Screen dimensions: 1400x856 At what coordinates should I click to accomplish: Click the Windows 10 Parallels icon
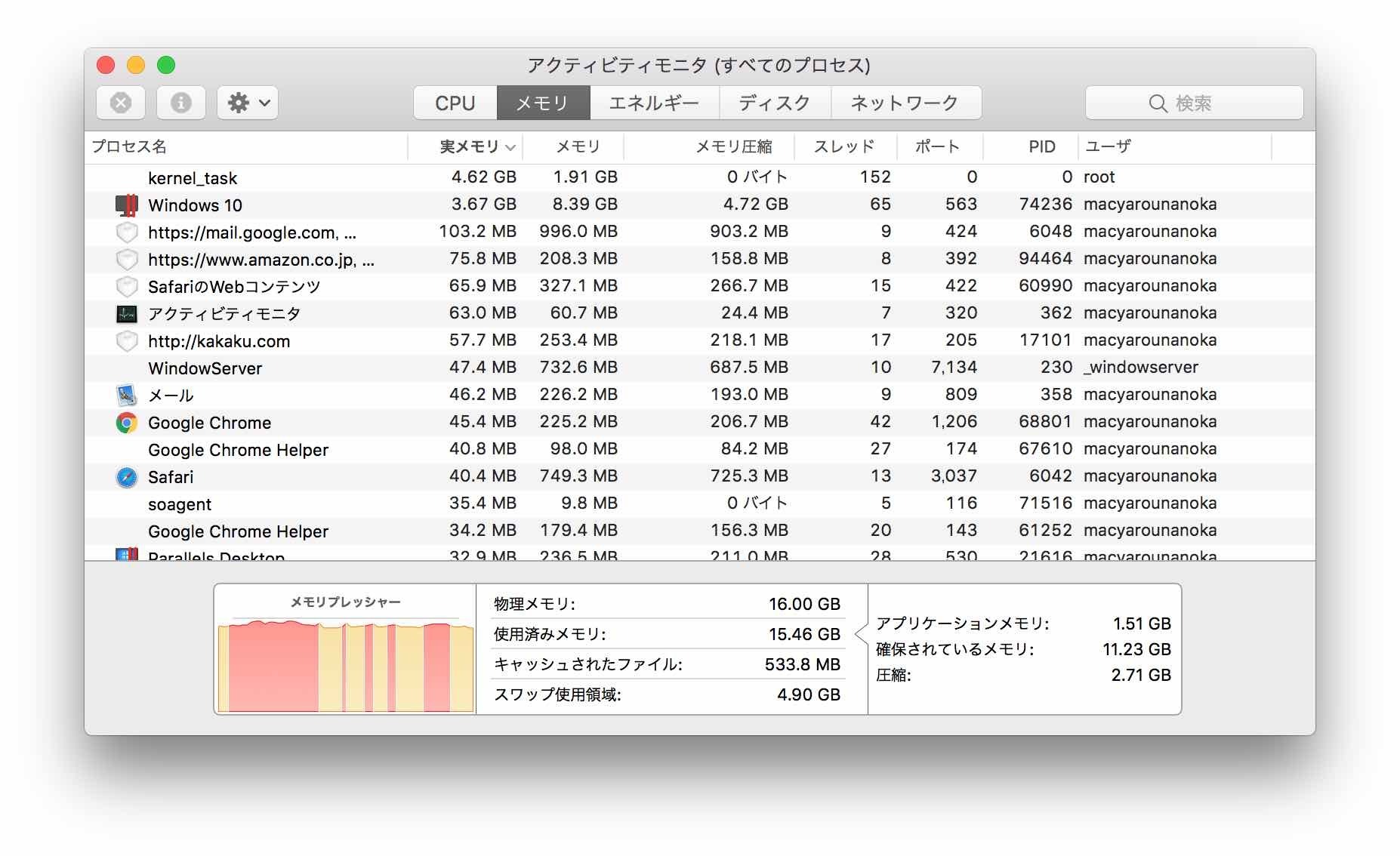(x=126, y=205)
